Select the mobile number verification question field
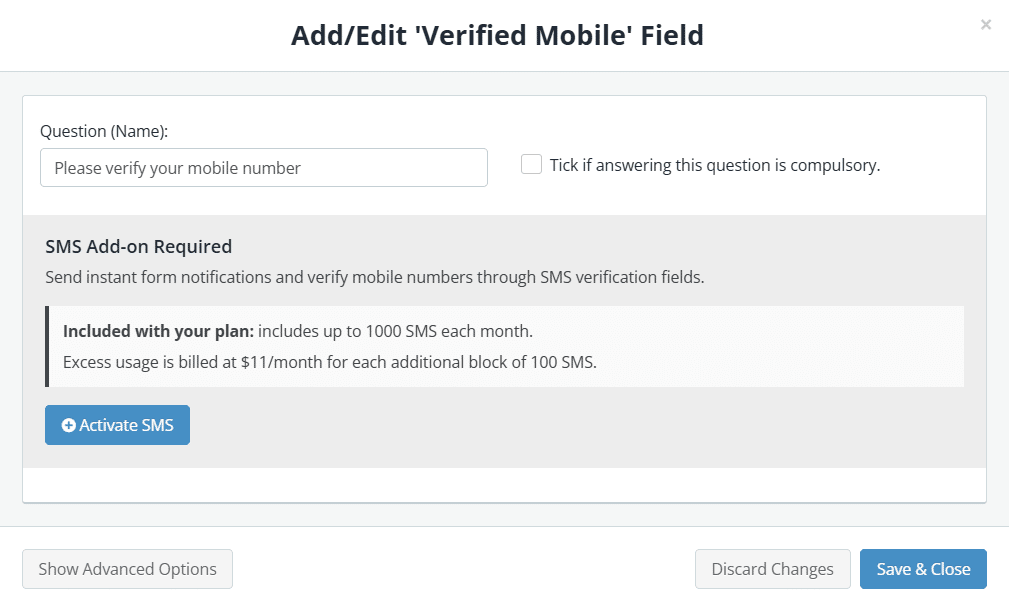This screenshot has width=1009, height=610. pos(263,167)
